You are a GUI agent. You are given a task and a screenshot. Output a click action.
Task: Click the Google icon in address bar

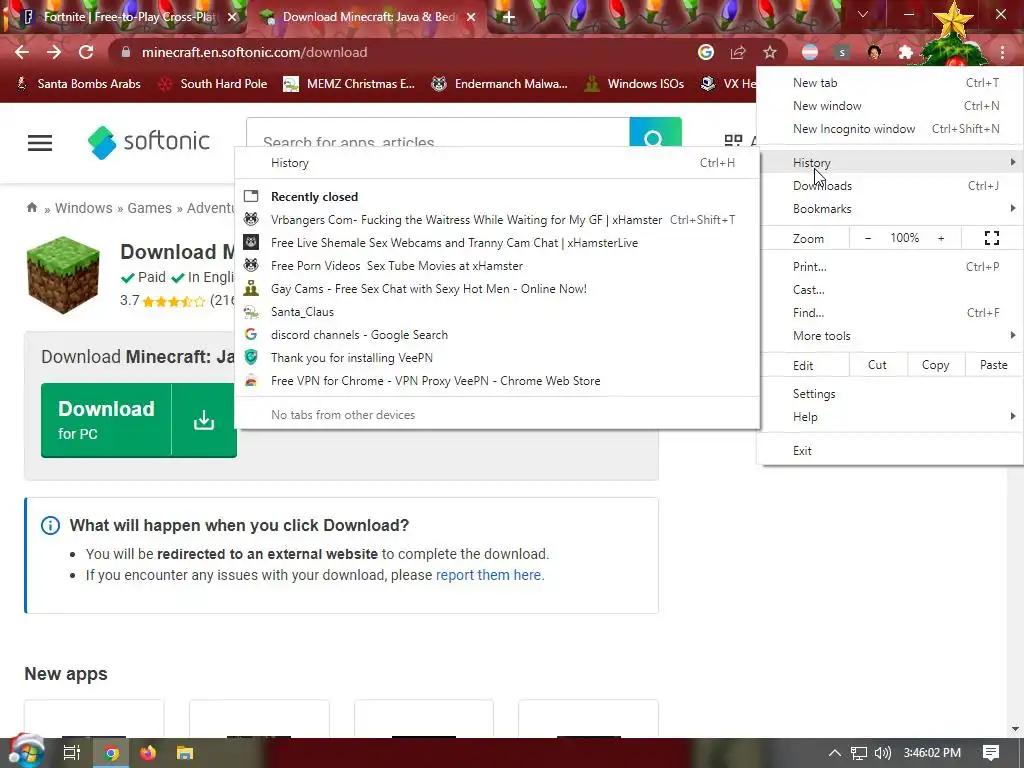coord(705,52)
